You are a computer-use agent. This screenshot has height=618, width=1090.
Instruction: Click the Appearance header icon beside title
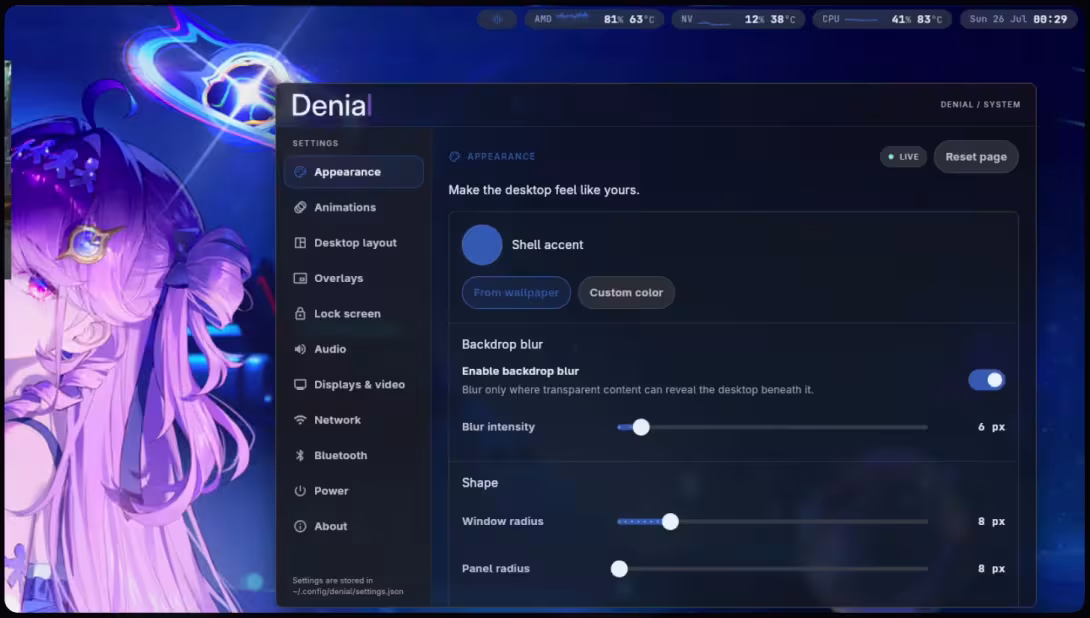(x=455, y=156)
